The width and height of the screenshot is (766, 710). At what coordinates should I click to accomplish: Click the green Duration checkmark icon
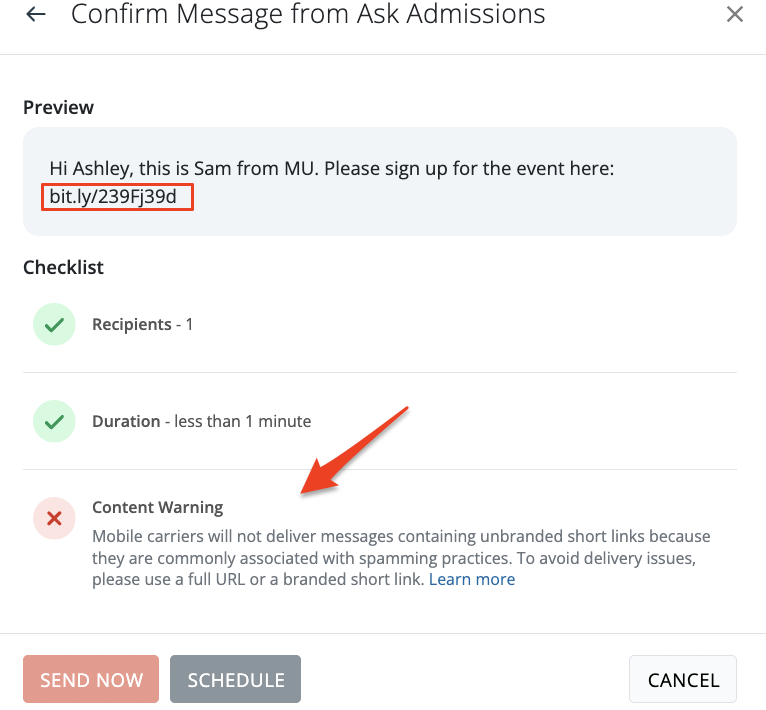(54, 421)
